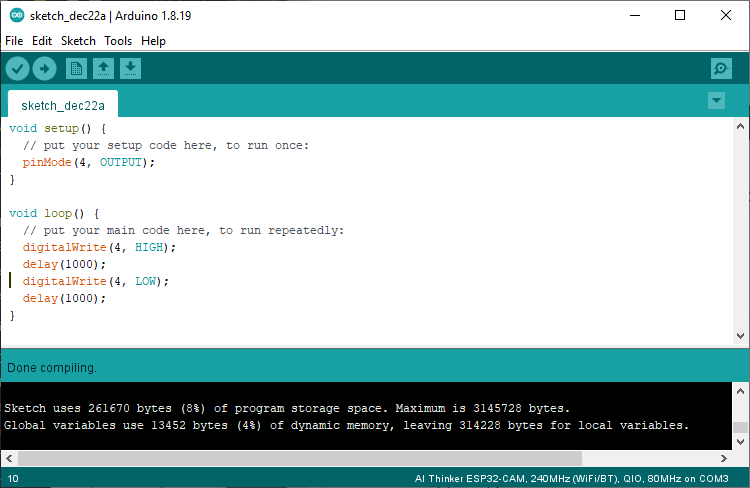Click the Upload arrow button
Viewport: 750px width, 488px height.
(44, 68)
